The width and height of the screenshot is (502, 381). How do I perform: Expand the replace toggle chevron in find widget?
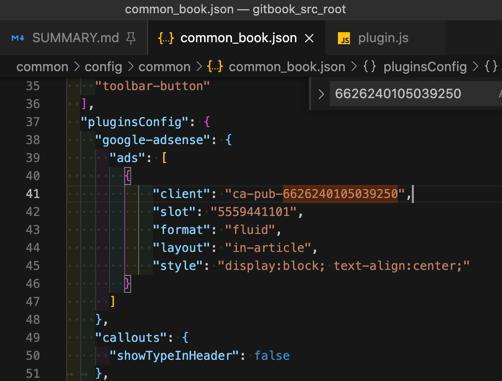tap(321, 94)
